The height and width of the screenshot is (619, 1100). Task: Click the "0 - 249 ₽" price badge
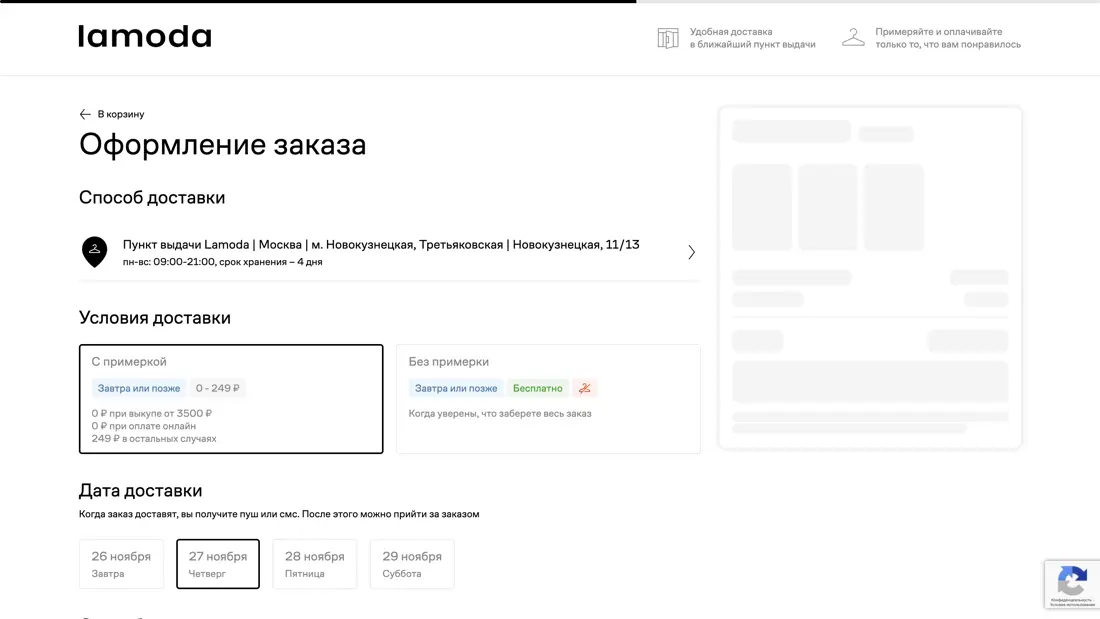point(217,387)
